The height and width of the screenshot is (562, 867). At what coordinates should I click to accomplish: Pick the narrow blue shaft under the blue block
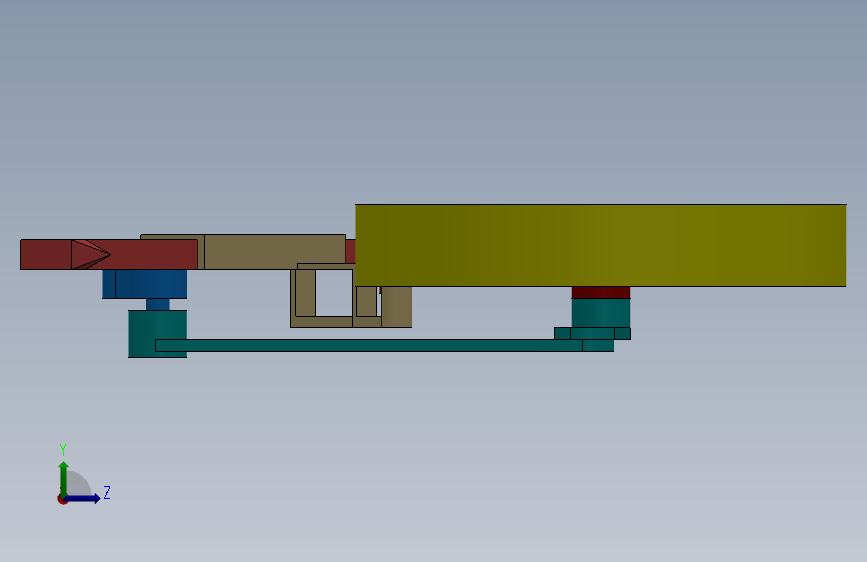point(158,304)
